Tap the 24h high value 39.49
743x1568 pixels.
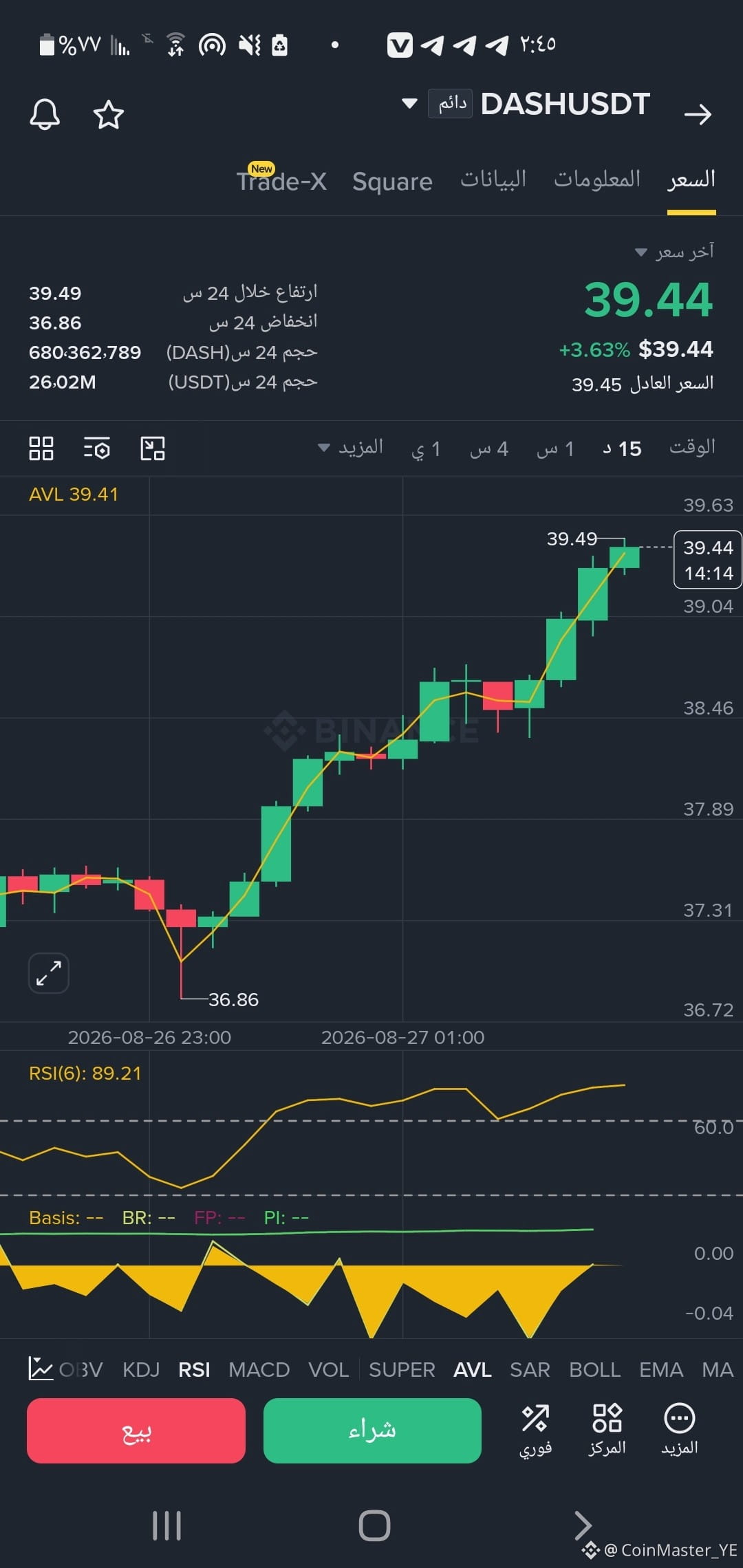point(55,294)
